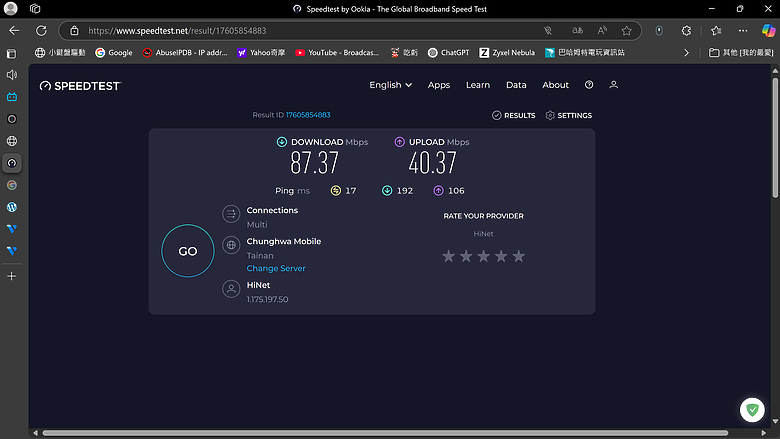Open the Data menu item
This screenshot has width=780, height=439.
point(516,85)
